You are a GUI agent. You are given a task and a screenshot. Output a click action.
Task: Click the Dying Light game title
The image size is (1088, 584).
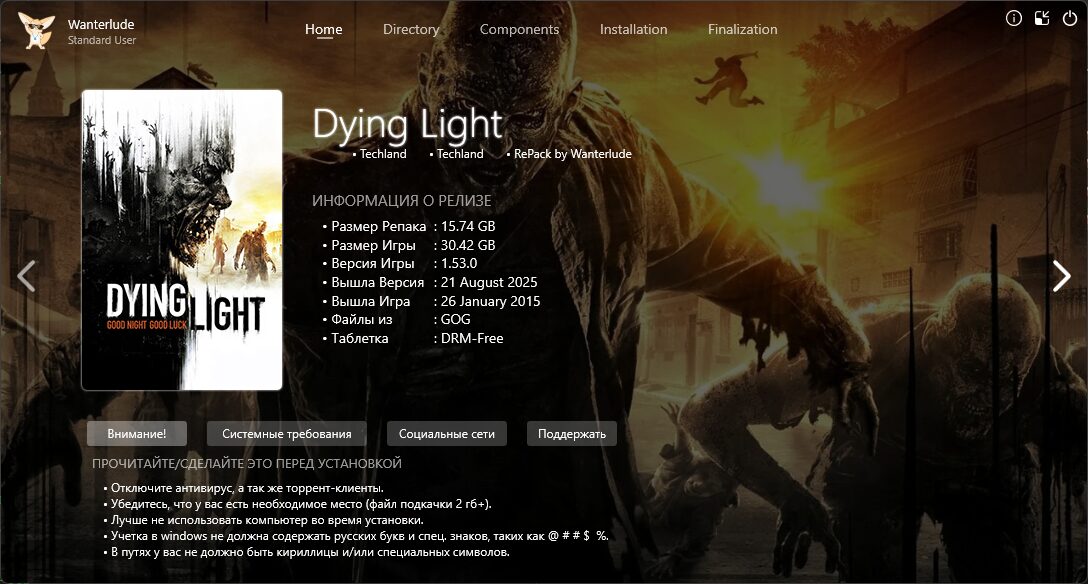point(407,125)
